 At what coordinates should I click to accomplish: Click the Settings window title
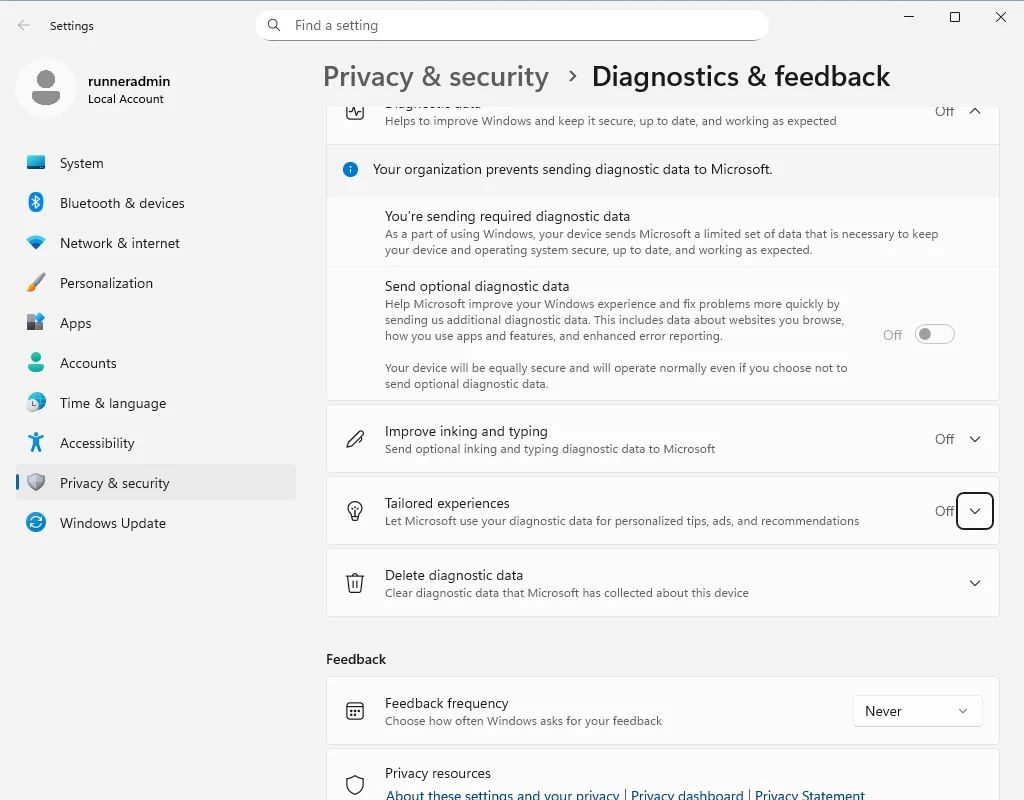(72, 25)
